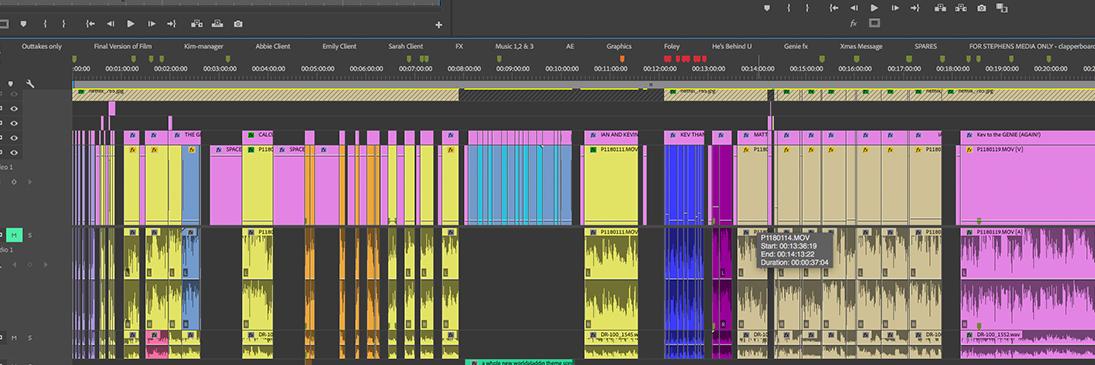
Task: Switch to the Kim-manager sequence tab
Action: (203, 46)
